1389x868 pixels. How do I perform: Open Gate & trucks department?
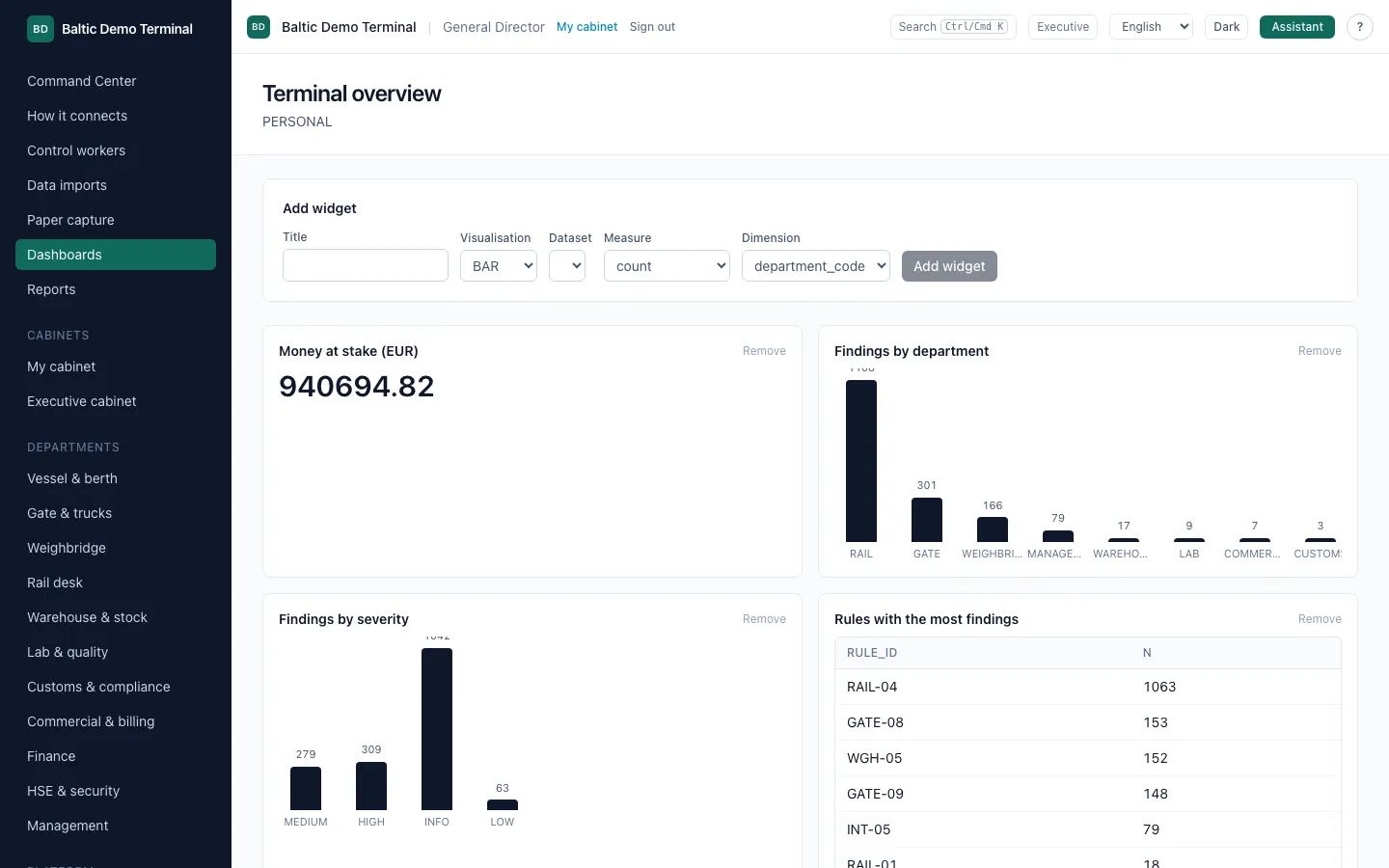116,513
